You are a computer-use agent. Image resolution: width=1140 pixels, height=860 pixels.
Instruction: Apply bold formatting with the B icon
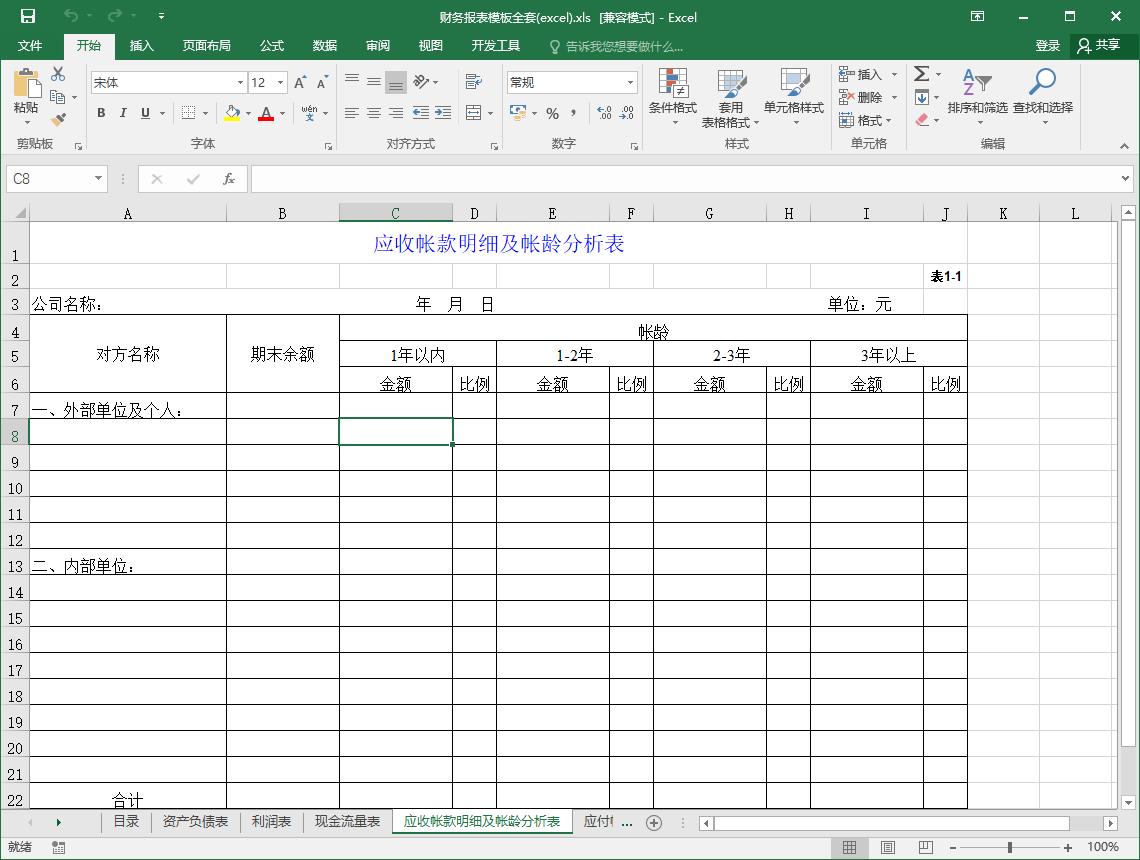click(x=100, y=113)
